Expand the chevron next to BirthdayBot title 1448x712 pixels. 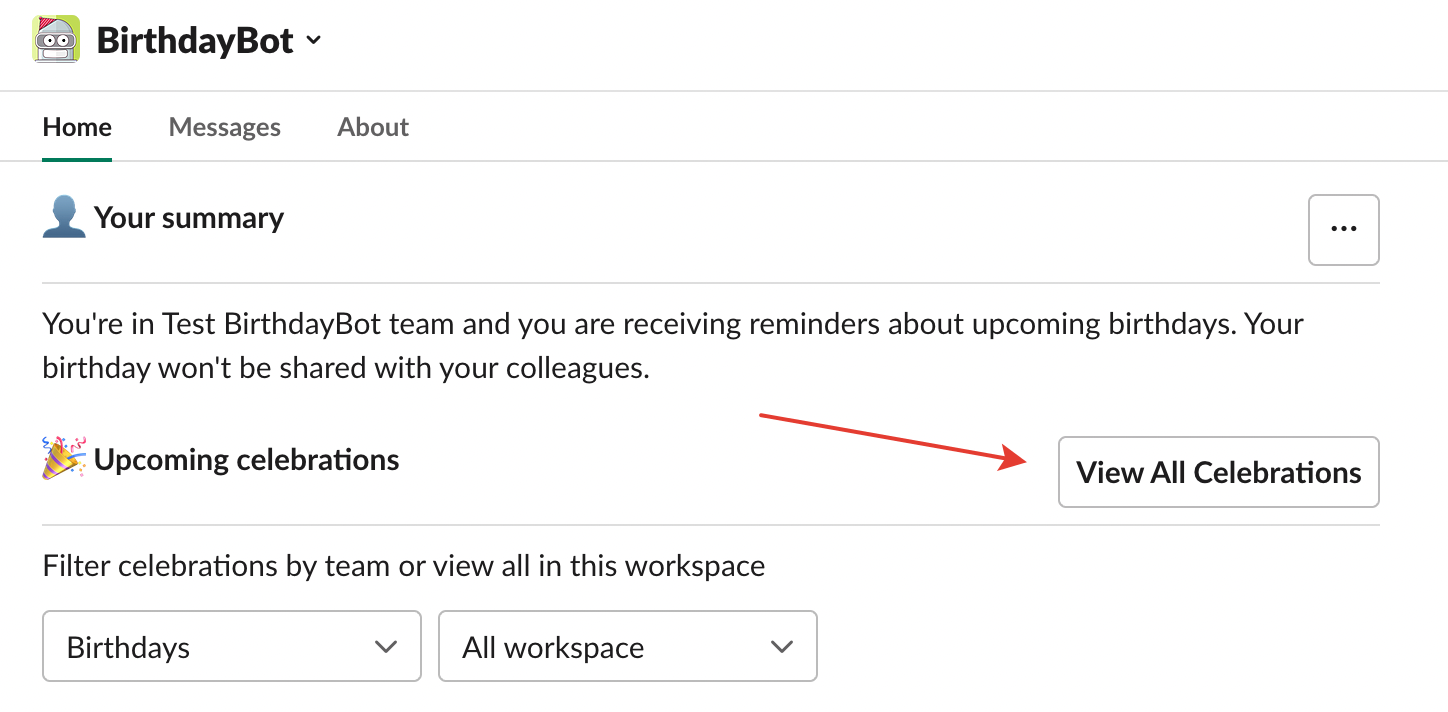[x=313, y=41]
